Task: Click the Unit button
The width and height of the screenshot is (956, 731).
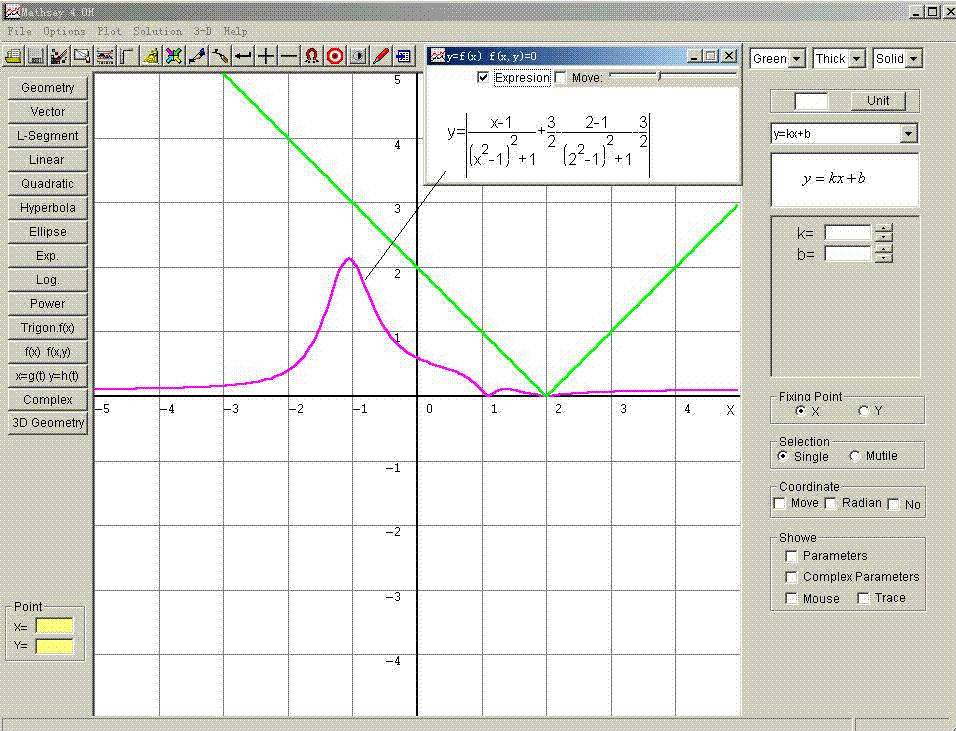Action: tap(878, 101)
